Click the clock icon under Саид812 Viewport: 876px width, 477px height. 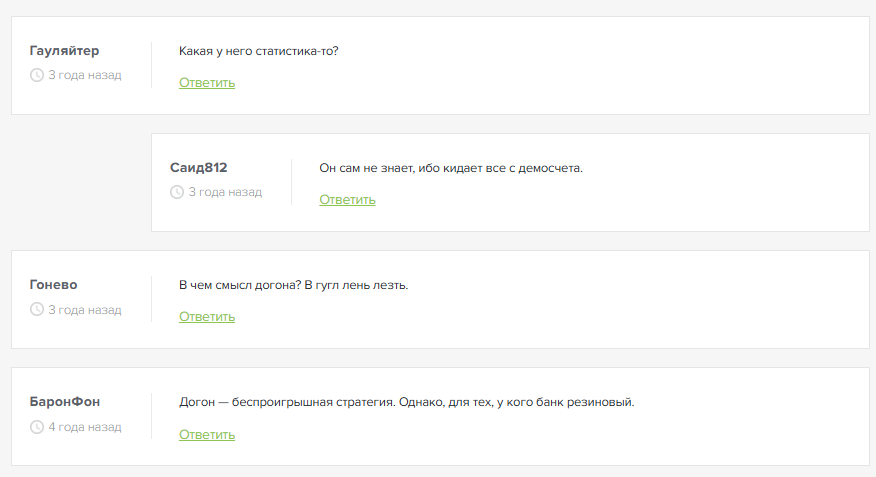177,192
